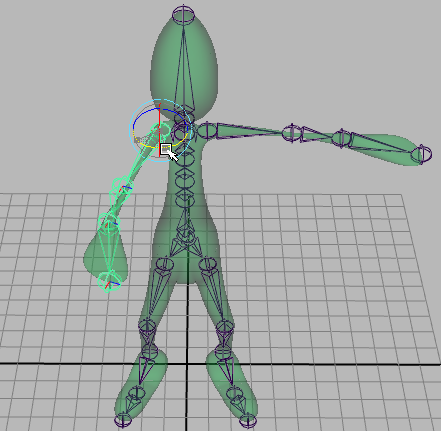Image resolution: width=441 pixels, height=431 pixels.
Task: Select the joint at the top of the head
Action: 183,14
